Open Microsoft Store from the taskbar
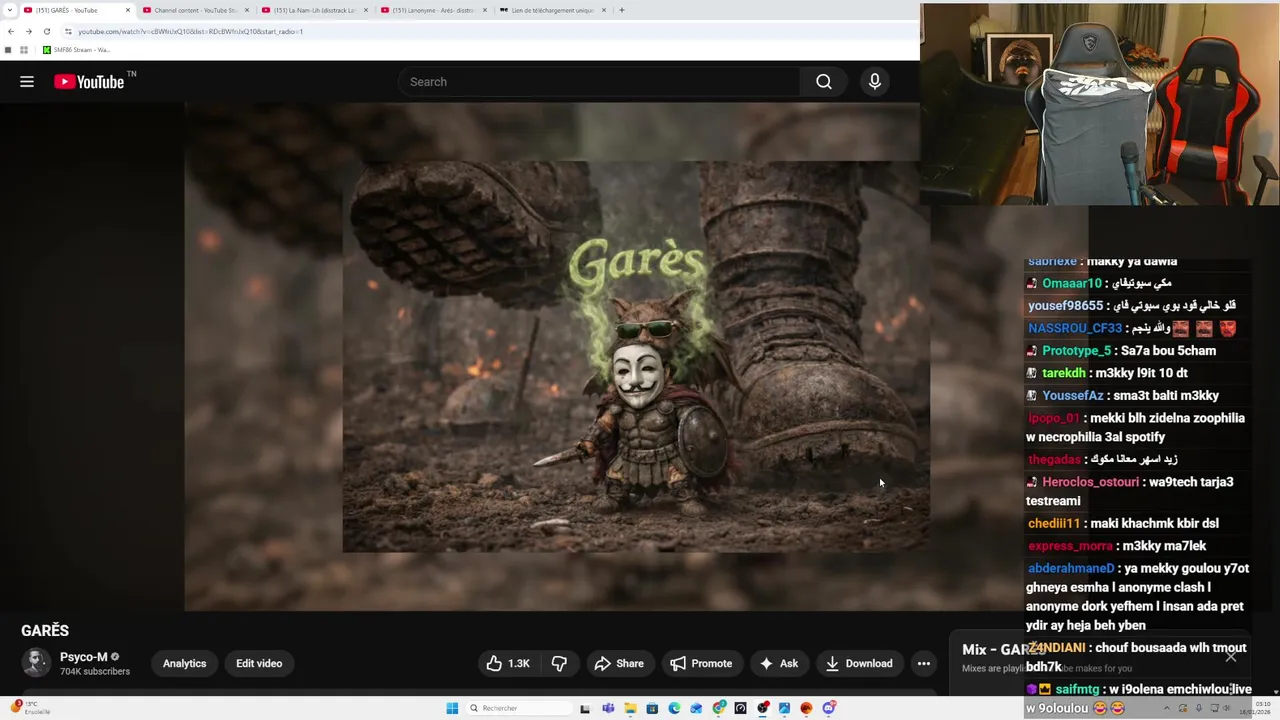1280x720 pixels. (652, 709)
